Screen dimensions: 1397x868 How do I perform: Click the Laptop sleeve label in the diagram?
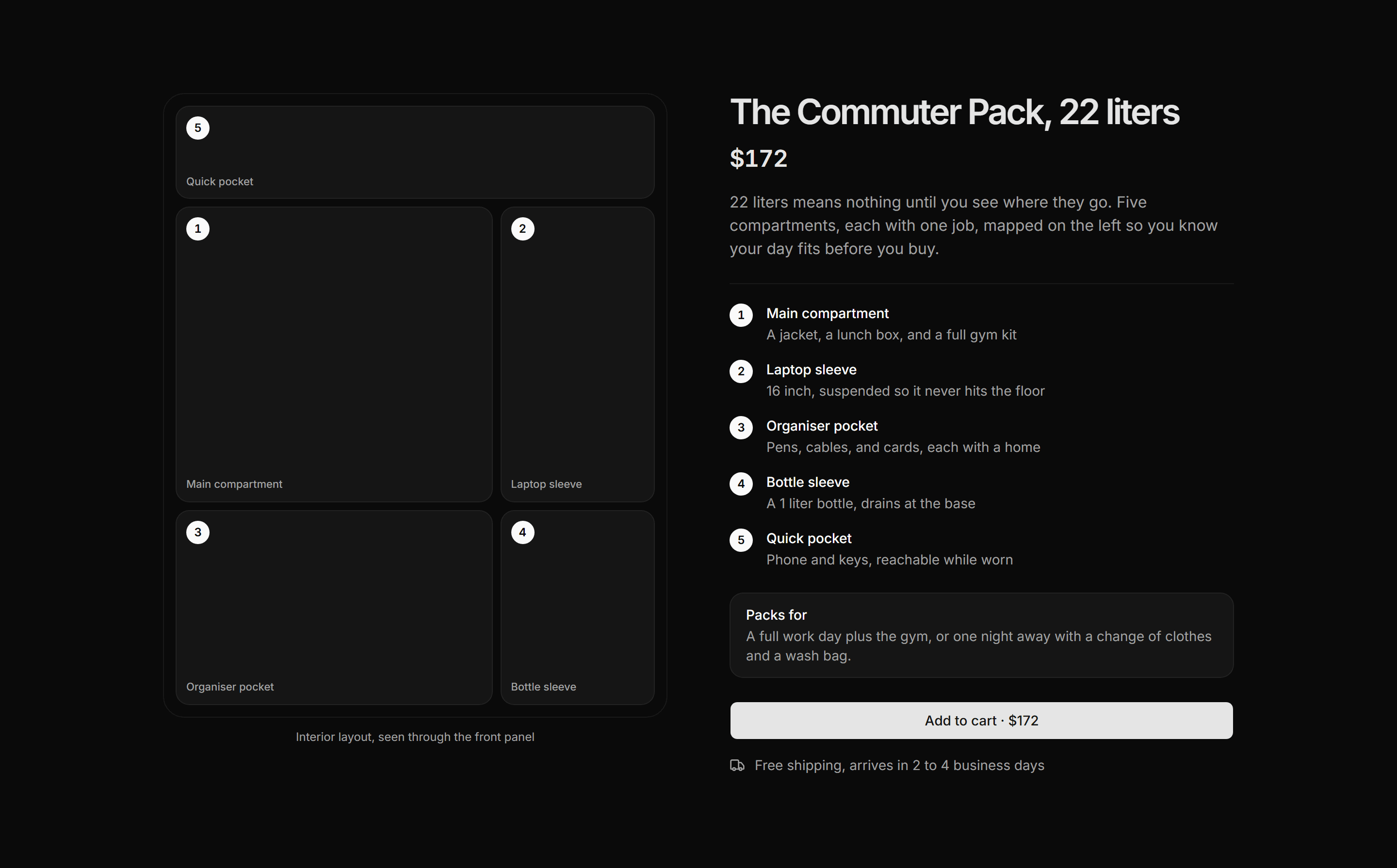click(546, 484)
